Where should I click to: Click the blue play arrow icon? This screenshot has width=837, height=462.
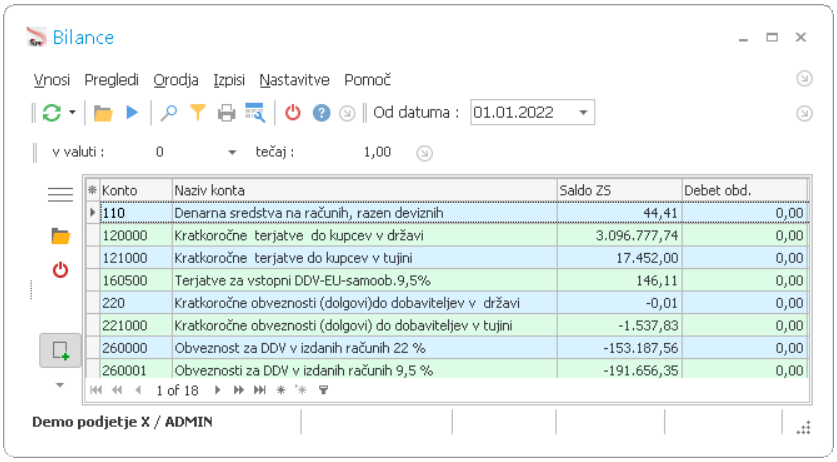click(132, 113)
